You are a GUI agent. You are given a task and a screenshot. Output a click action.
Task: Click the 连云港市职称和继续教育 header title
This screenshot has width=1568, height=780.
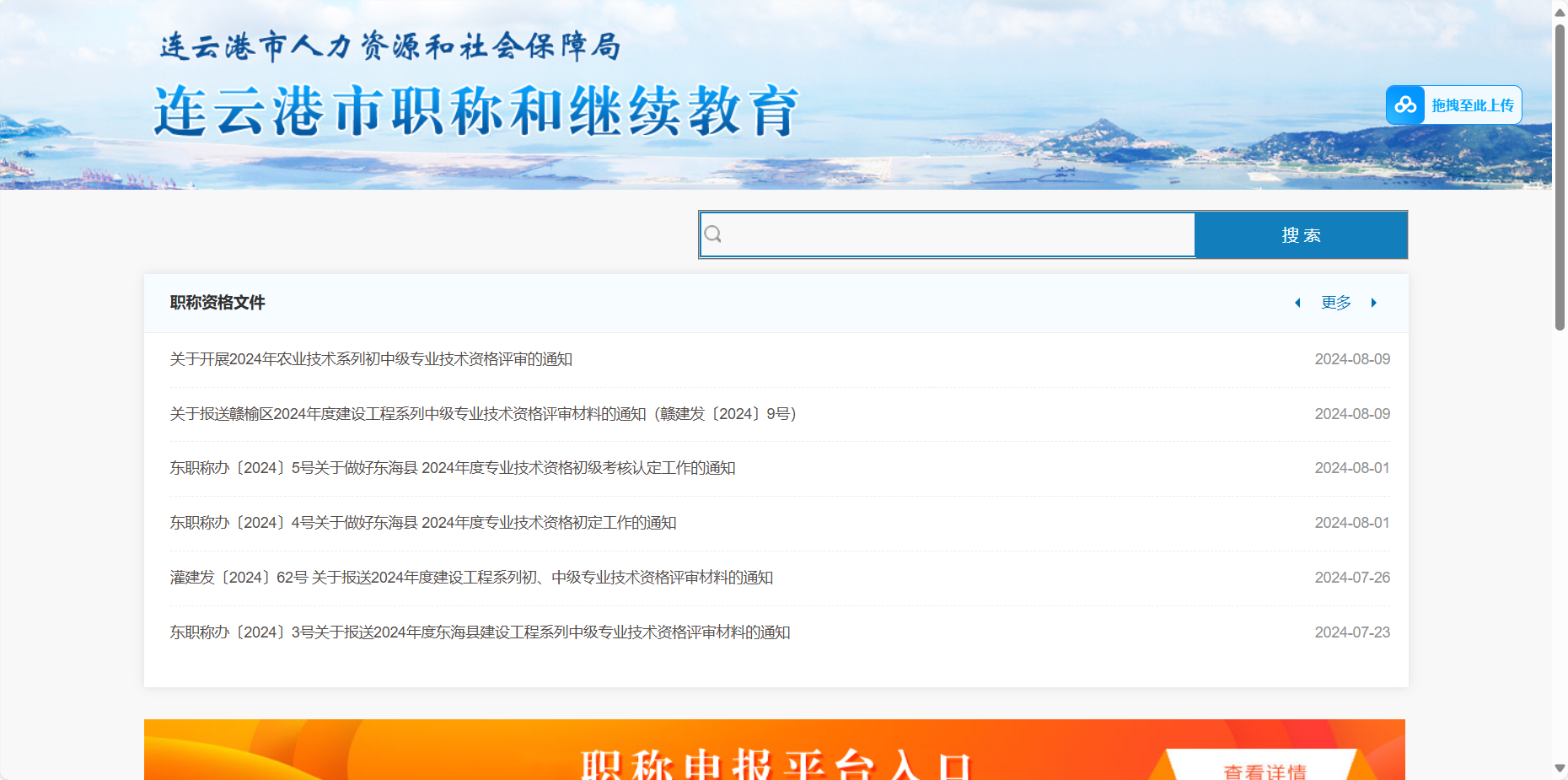pyautogui.click(x=476, y=111)
